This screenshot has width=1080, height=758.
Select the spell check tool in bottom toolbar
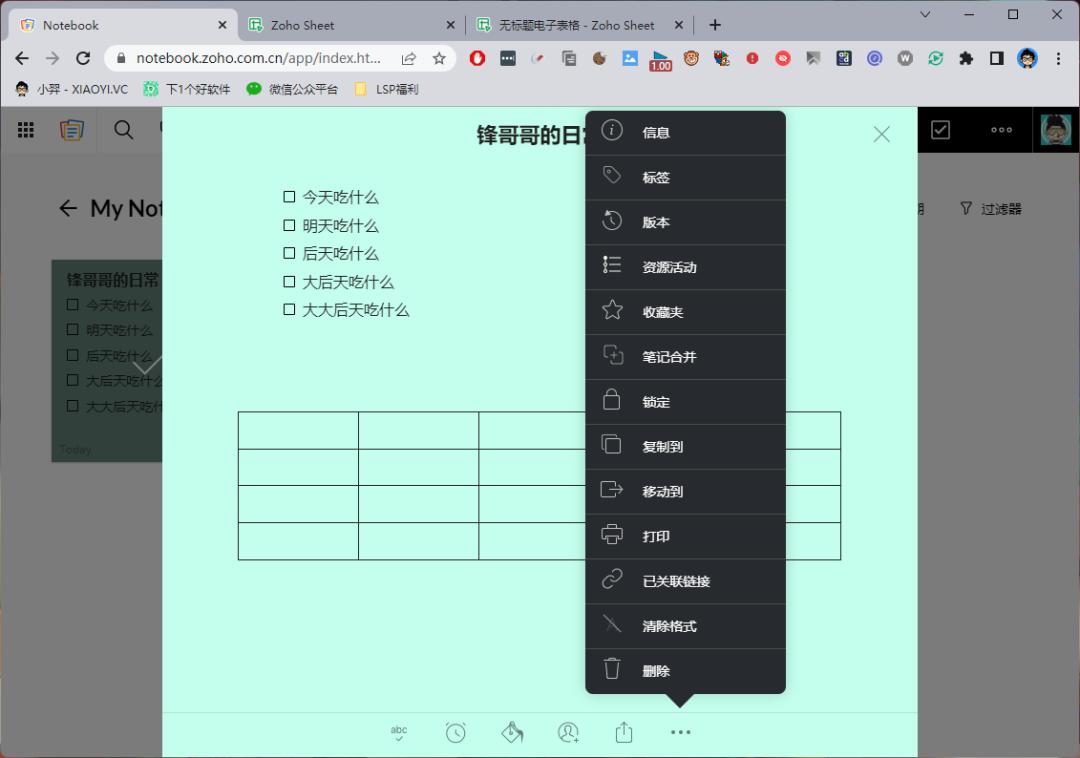point(398,731)
